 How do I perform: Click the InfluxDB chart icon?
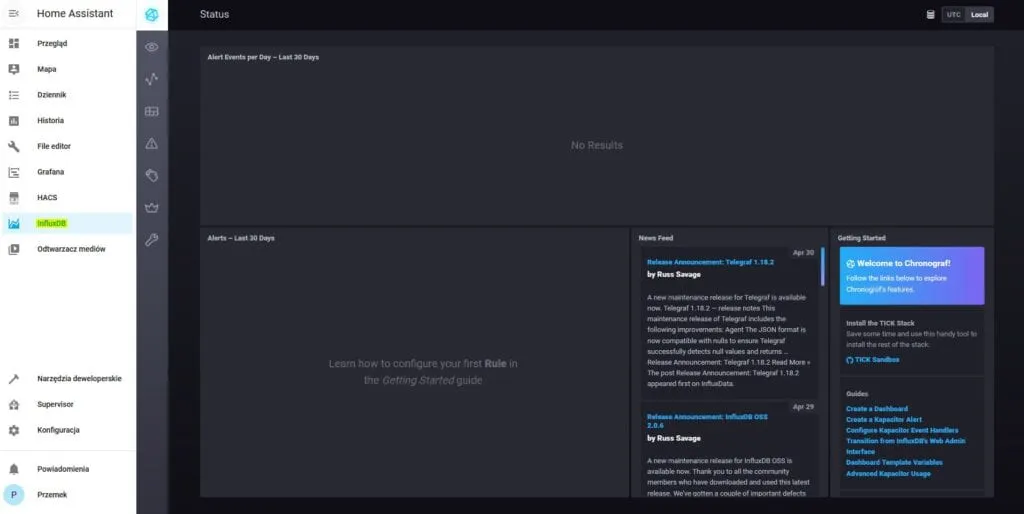point(14,223)
